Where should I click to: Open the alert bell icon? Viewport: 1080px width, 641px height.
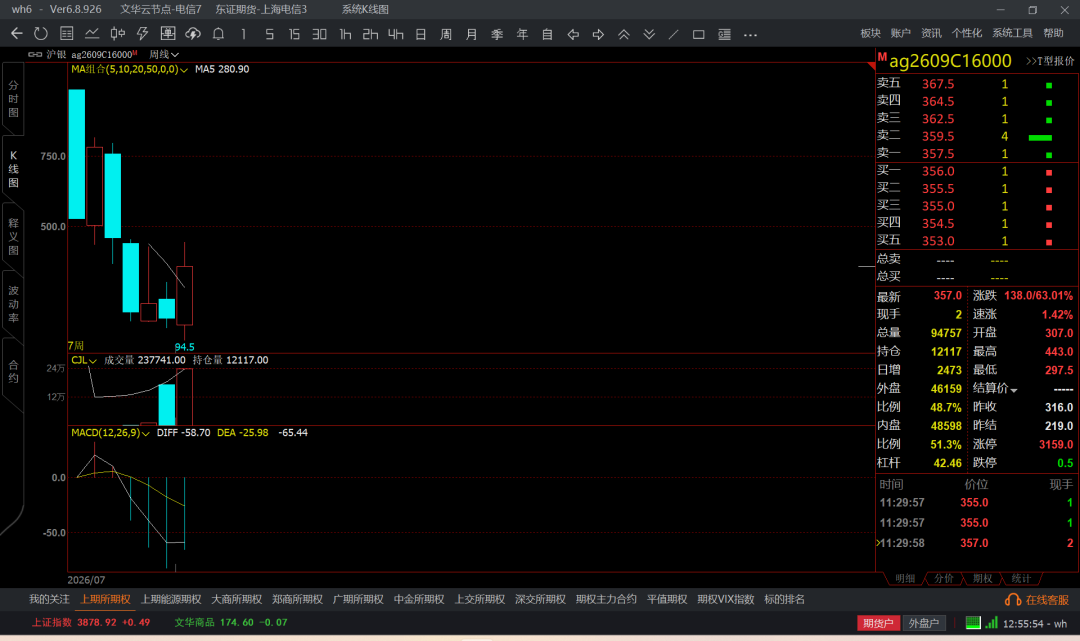pyautogui.click(x=218, y=34)
